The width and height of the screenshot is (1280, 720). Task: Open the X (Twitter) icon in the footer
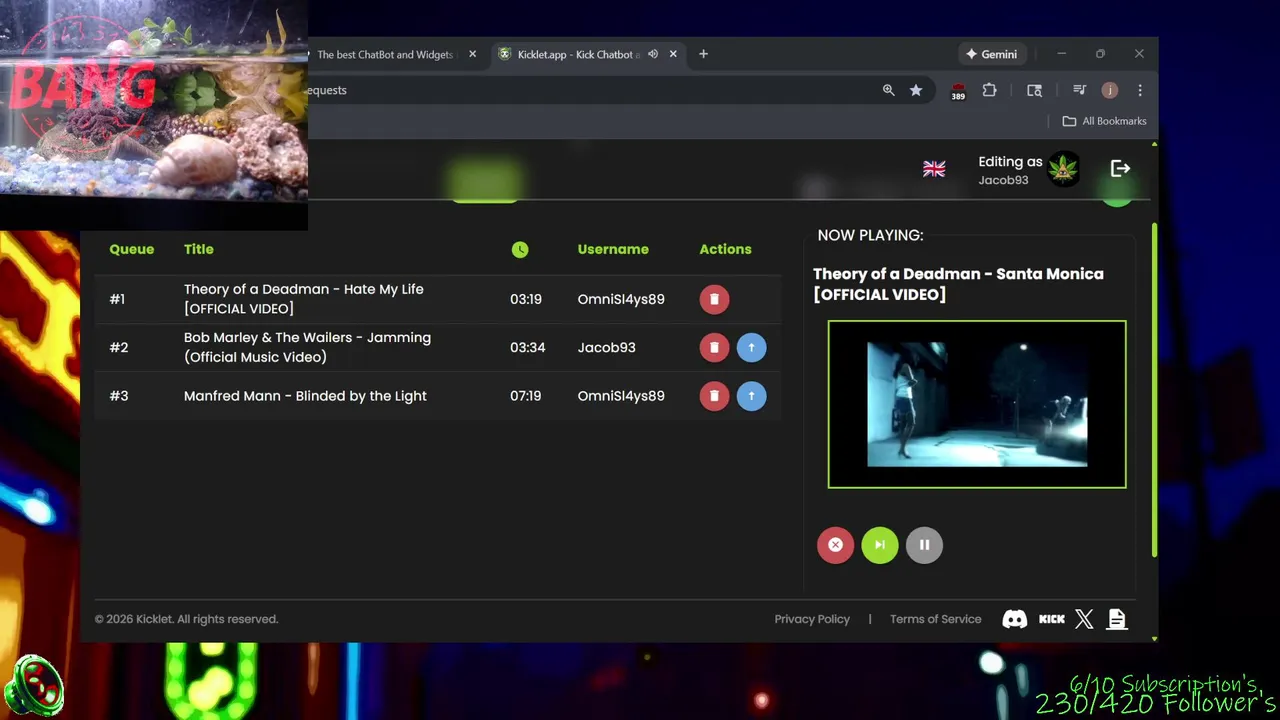pos(1084,619)
